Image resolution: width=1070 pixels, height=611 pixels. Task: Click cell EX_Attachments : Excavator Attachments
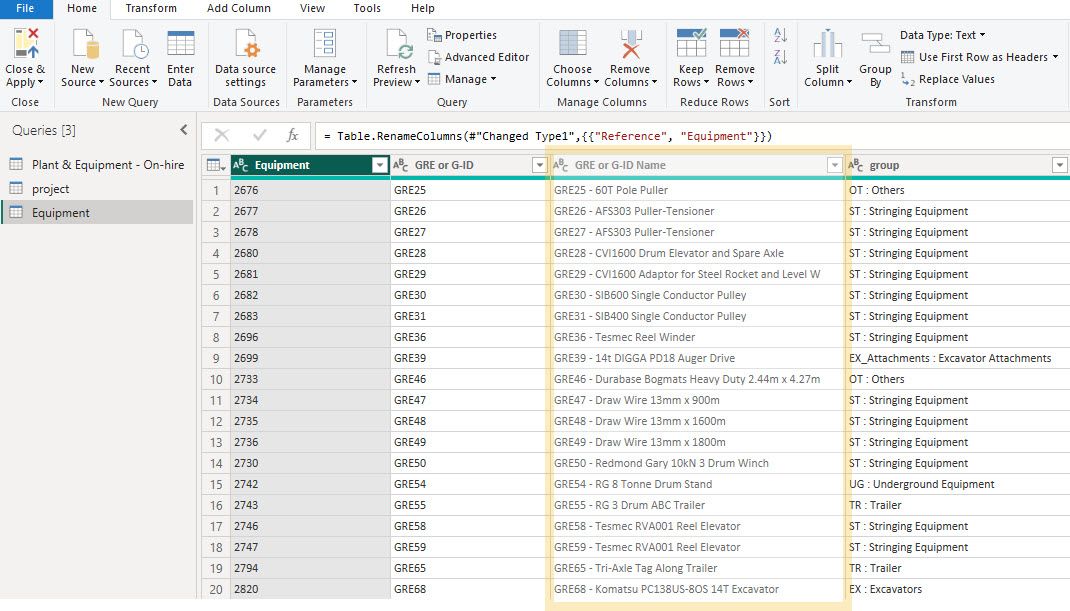pos(957,358)
